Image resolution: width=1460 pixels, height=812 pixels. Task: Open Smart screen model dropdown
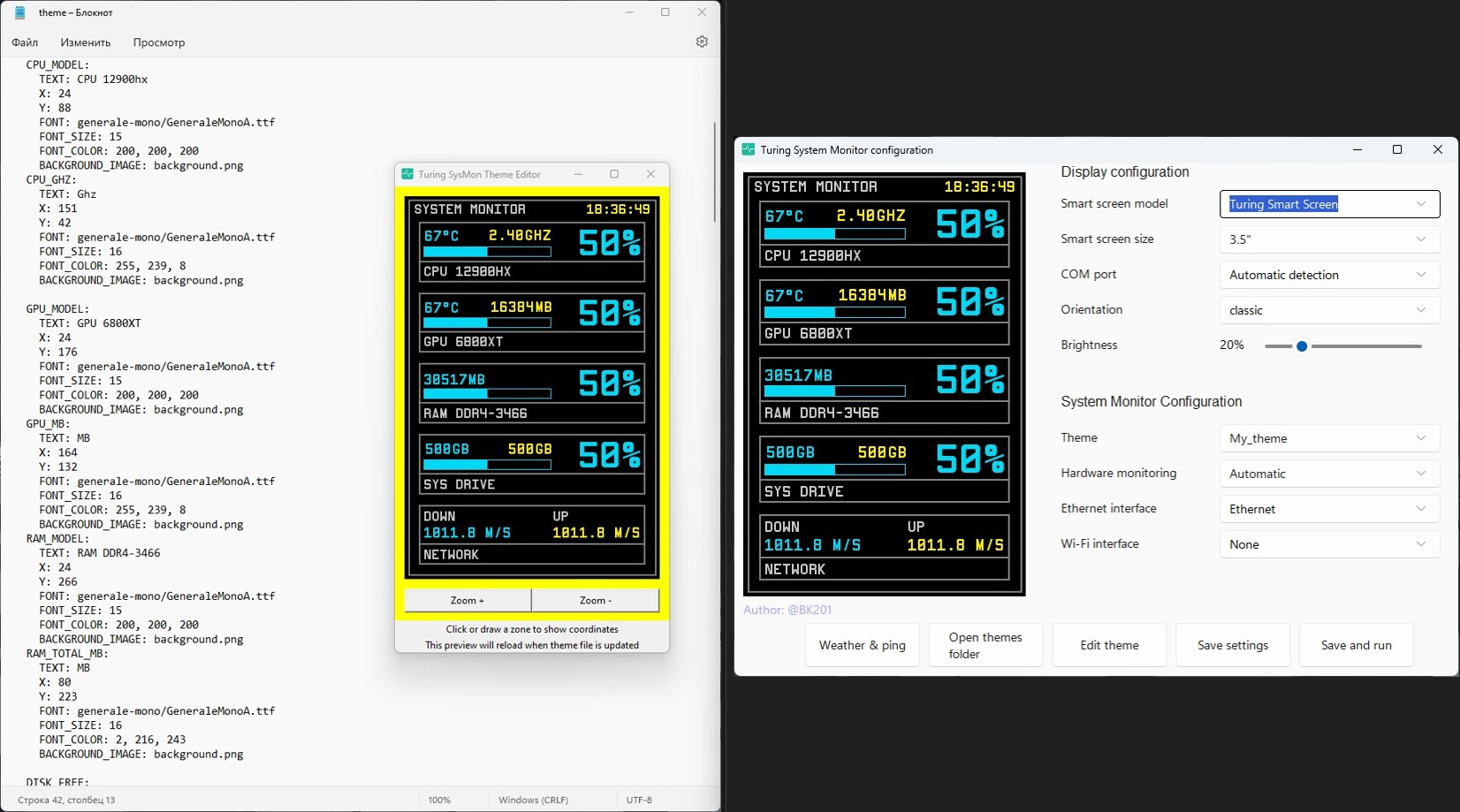pos(1329,204)
